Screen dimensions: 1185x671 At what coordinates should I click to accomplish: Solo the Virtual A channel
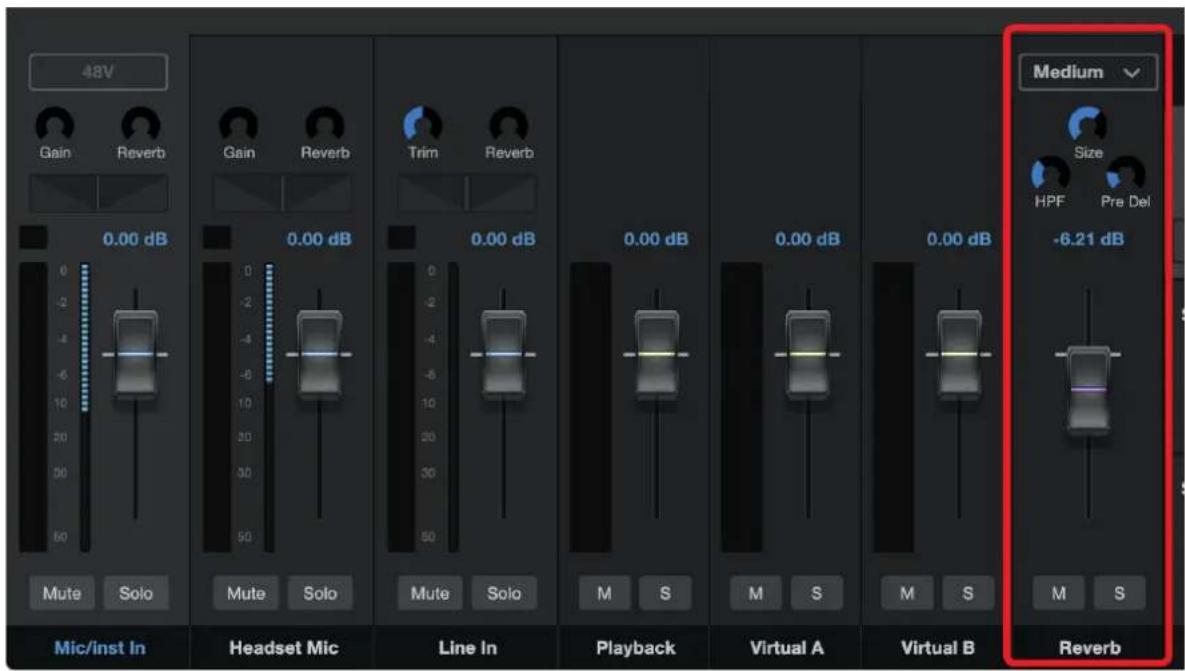click(816, 593)
